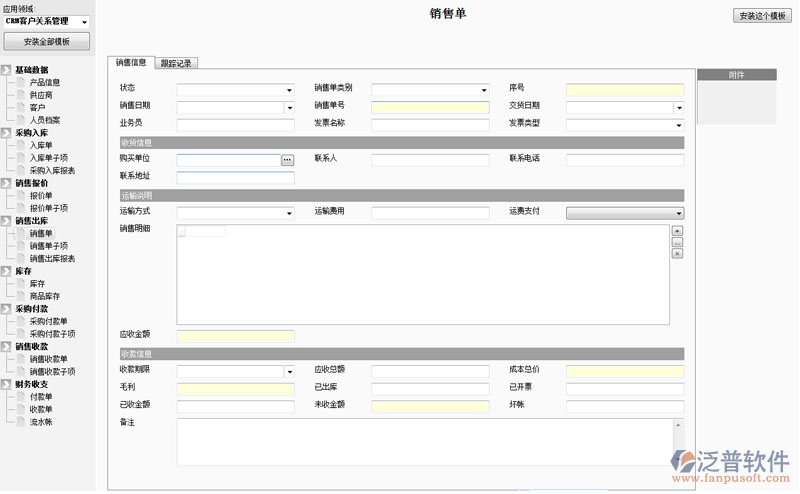Click into the 备注 text area

pos(425,441)
